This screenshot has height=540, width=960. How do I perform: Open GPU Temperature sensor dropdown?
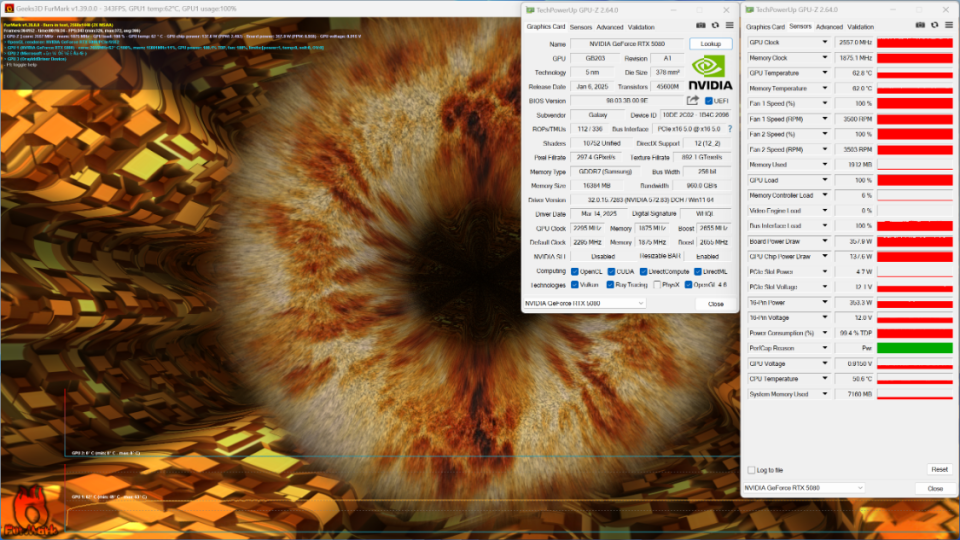click(825, 73)
